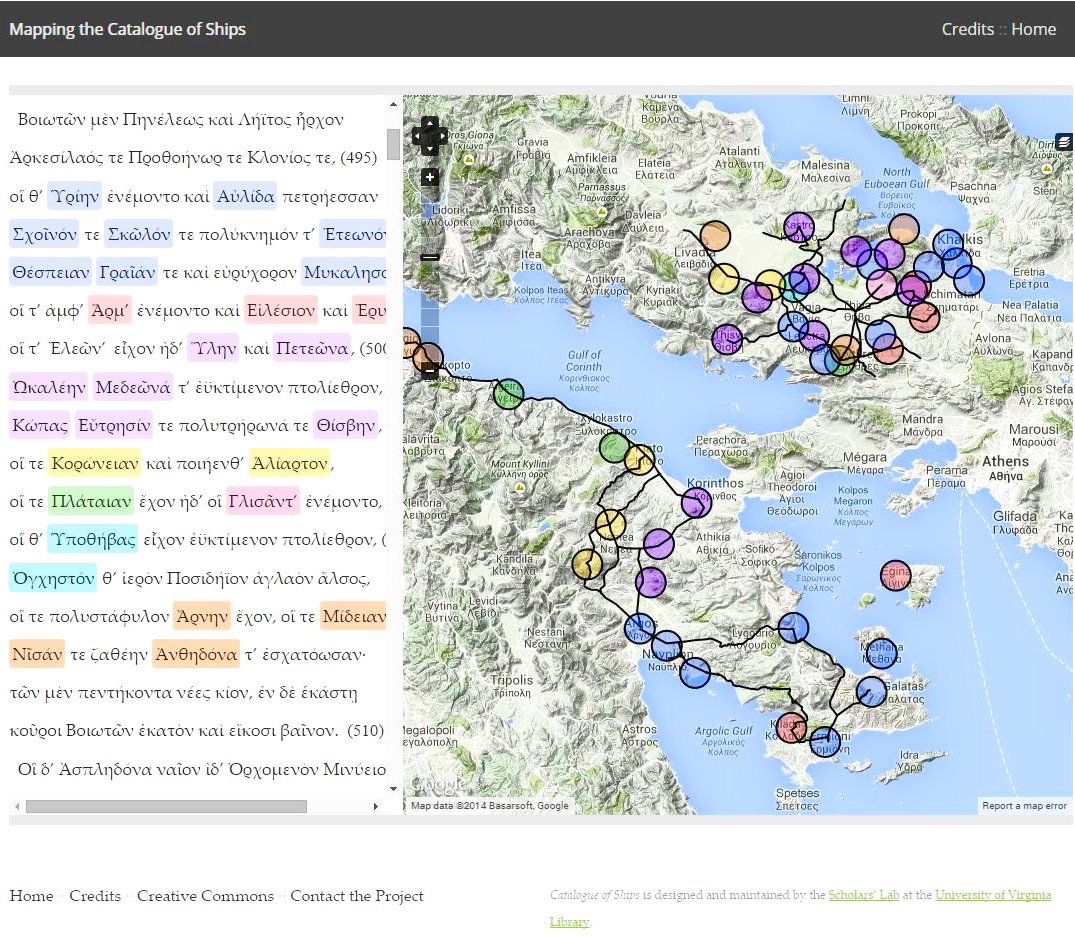Click the red Egina marker on the map
Screen dimensions: 1075x938
[x=895, y=577]
